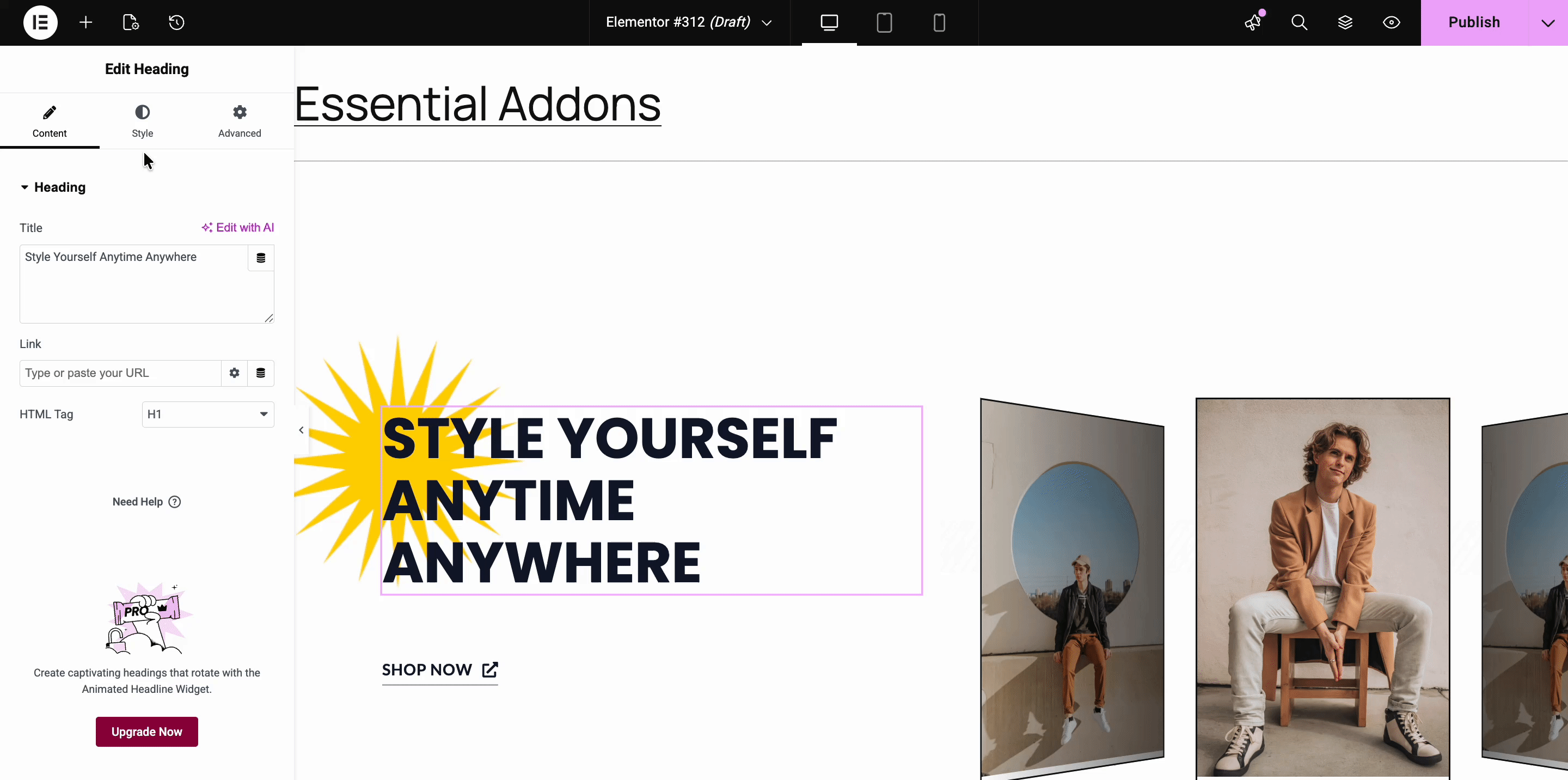The width and height of the screenshot is (1568, 780).
Task: Open the revision History icon
Action: [x=176, y=22]
